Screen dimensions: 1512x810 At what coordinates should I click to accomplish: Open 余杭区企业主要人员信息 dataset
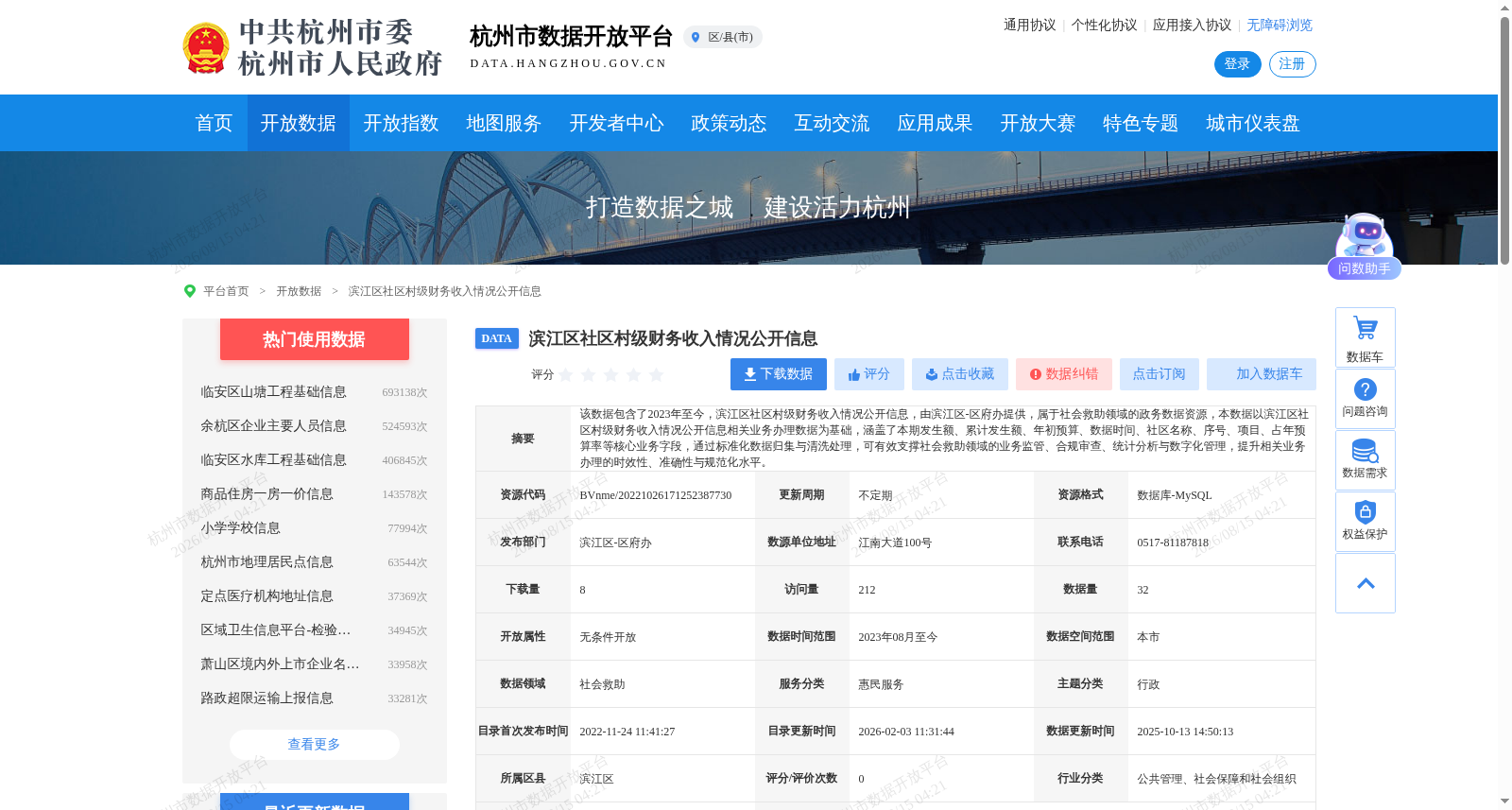(273, 426)
